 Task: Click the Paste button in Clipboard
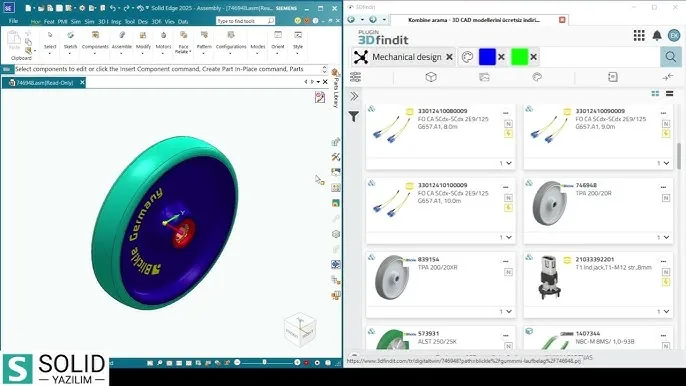coord(14,40)
